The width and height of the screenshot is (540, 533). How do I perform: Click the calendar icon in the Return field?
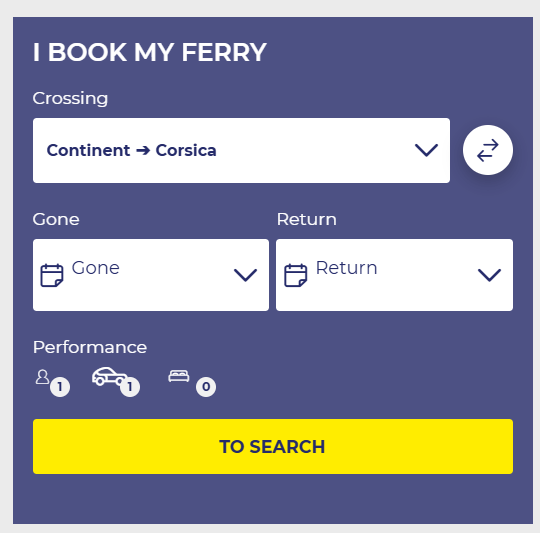click(x=295, y=275)
